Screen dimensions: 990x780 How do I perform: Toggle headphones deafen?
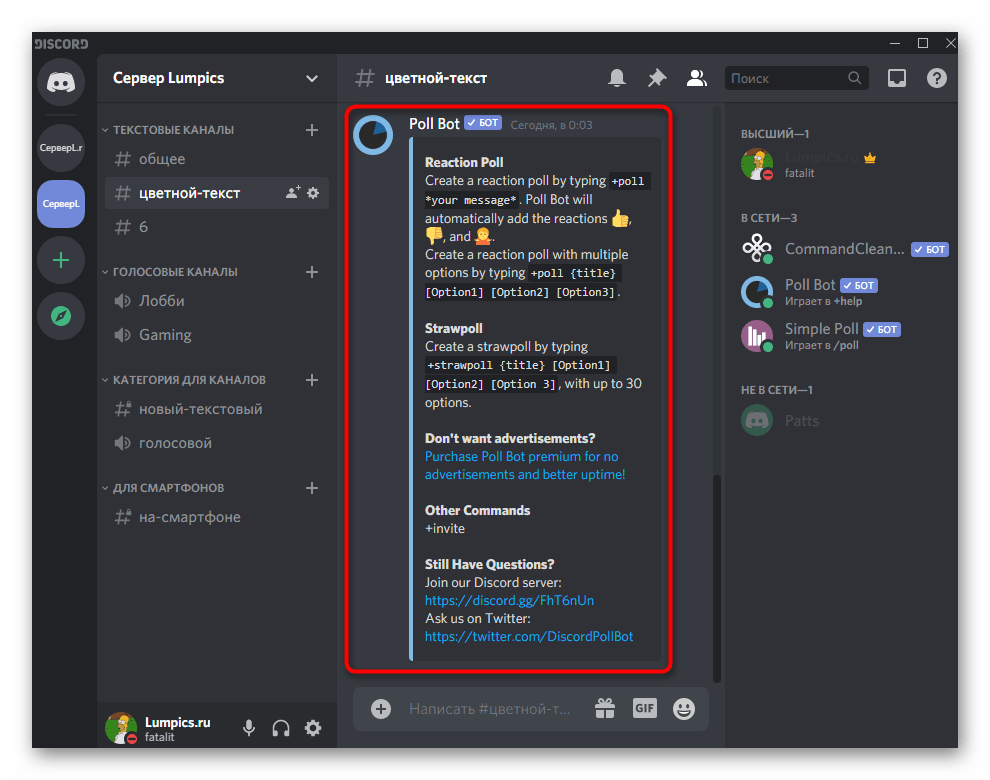pyautogui.click(x=281, y=728)
